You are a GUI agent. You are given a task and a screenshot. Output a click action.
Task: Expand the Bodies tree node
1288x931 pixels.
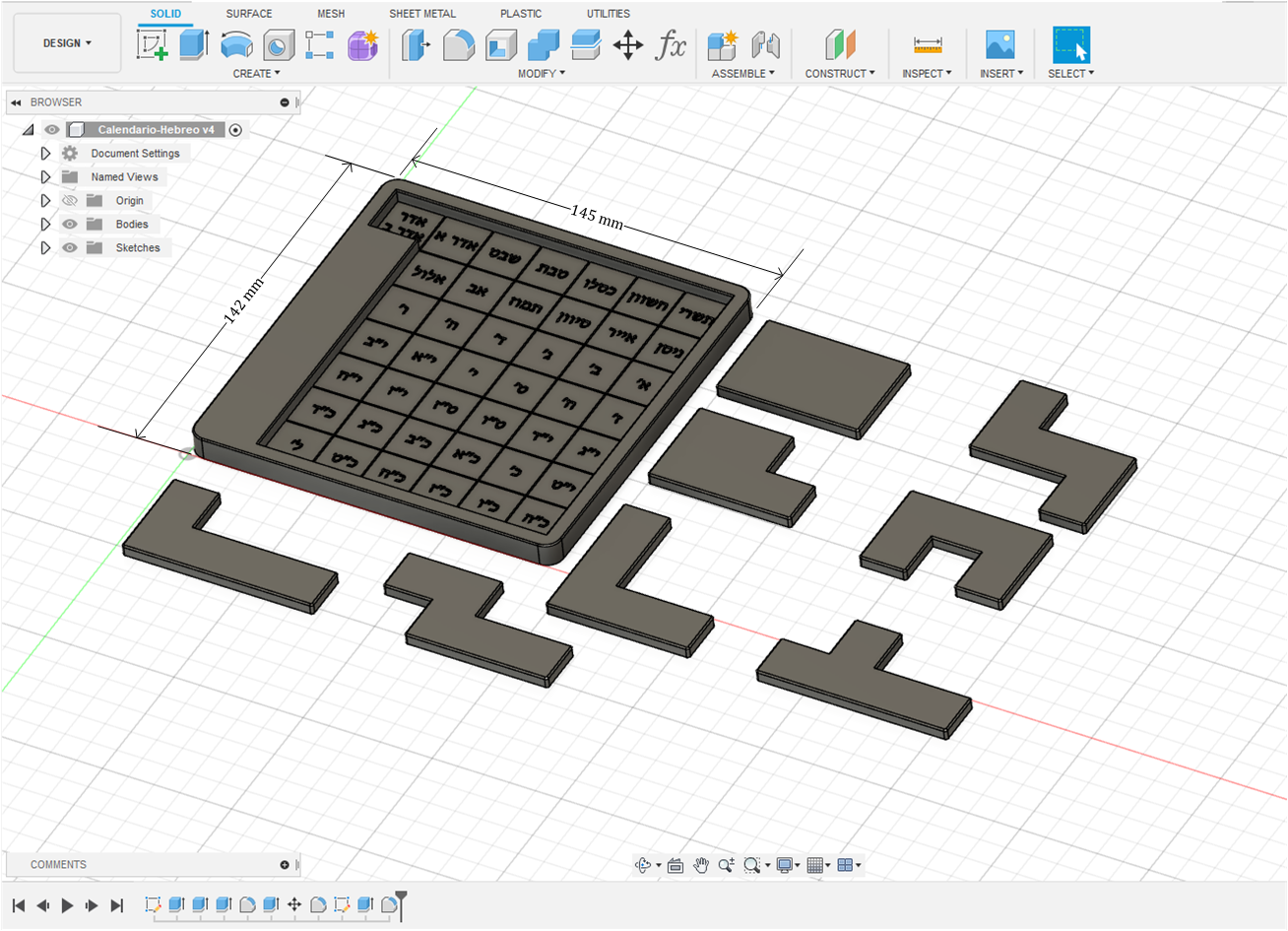tap(45, 225)
